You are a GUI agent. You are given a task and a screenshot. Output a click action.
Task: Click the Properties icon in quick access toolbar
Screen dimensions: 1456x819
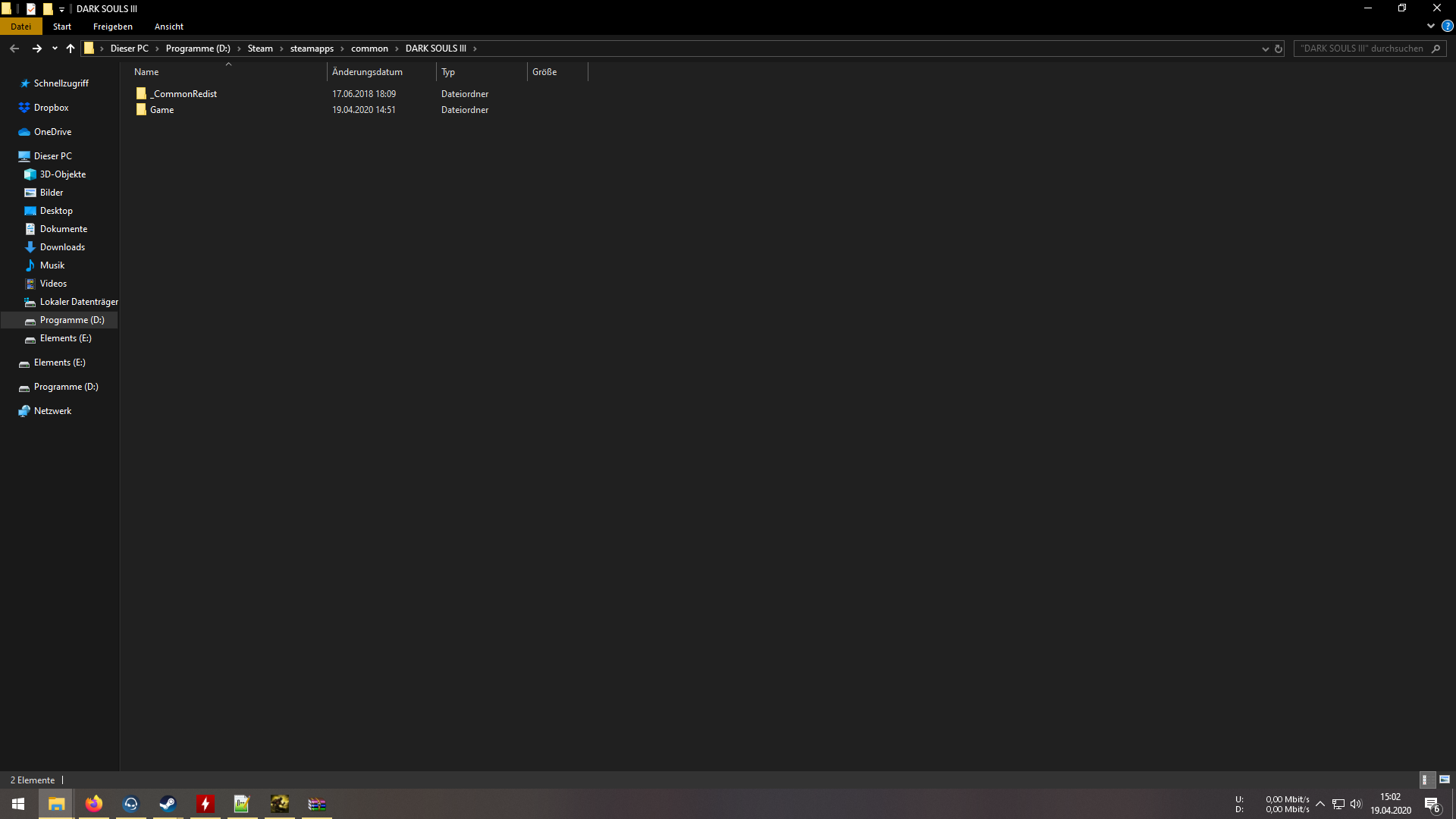pos(31,9)
